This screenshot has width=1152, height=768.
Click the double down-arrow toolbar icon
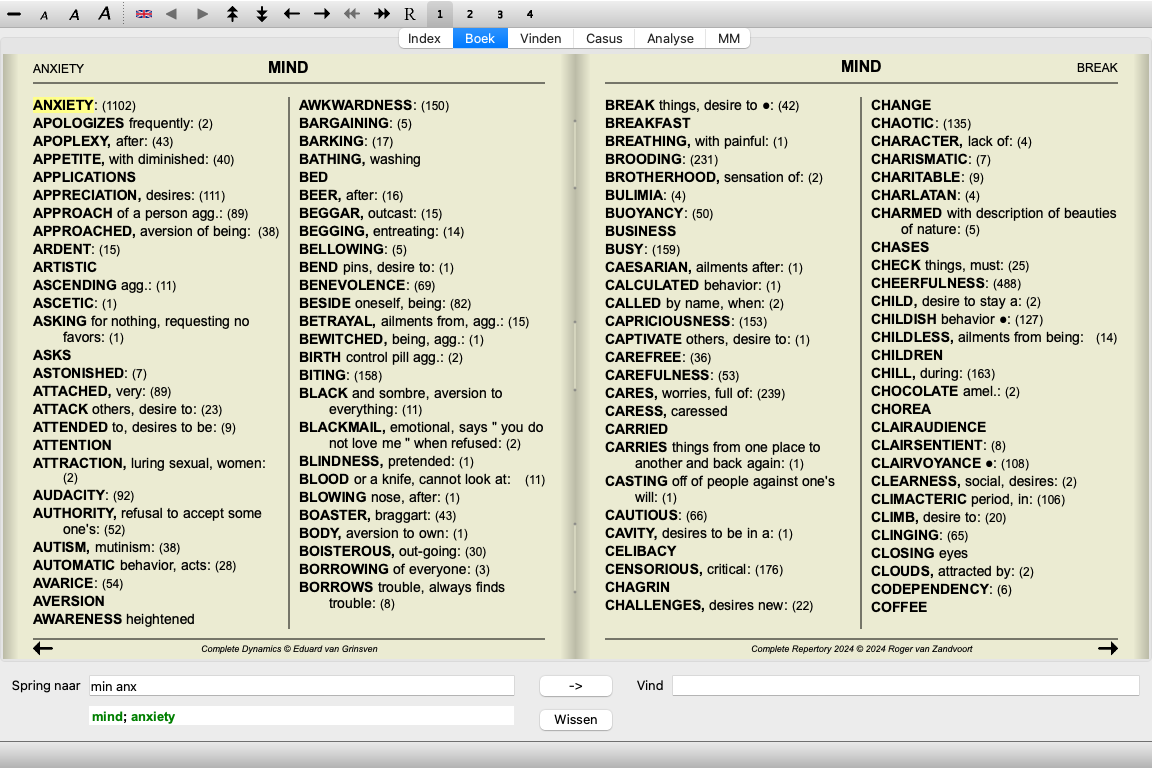(x=262, y=14)
